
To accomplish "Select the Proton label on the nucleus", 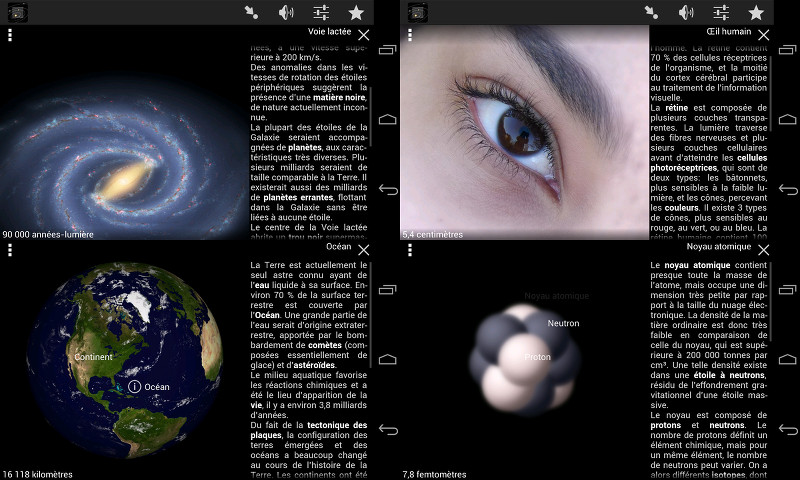I will tap(537, 357).
